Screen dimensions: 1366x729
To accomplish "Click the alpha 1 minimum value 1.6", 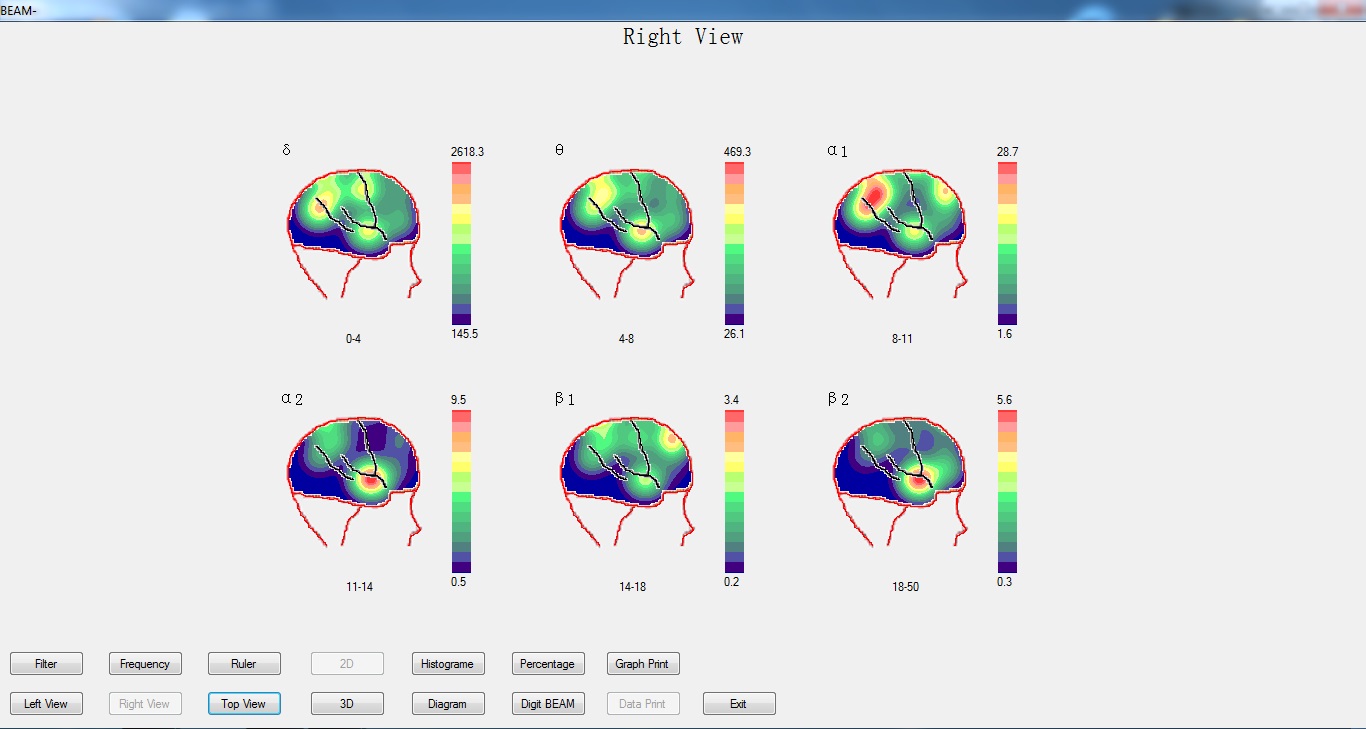I will [1005, 334].
